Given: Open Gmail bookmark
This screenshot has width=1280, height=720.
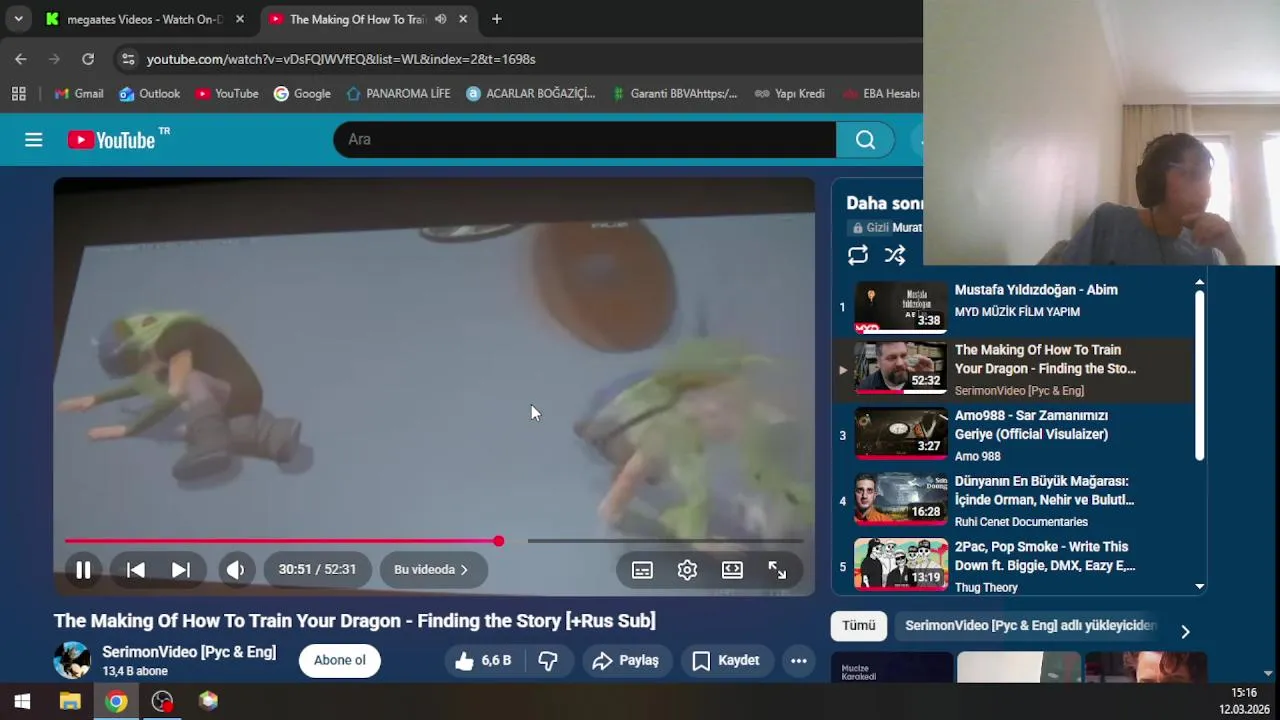Looking at the screenshot, I should pyautogui.click(x=79, y=94).
